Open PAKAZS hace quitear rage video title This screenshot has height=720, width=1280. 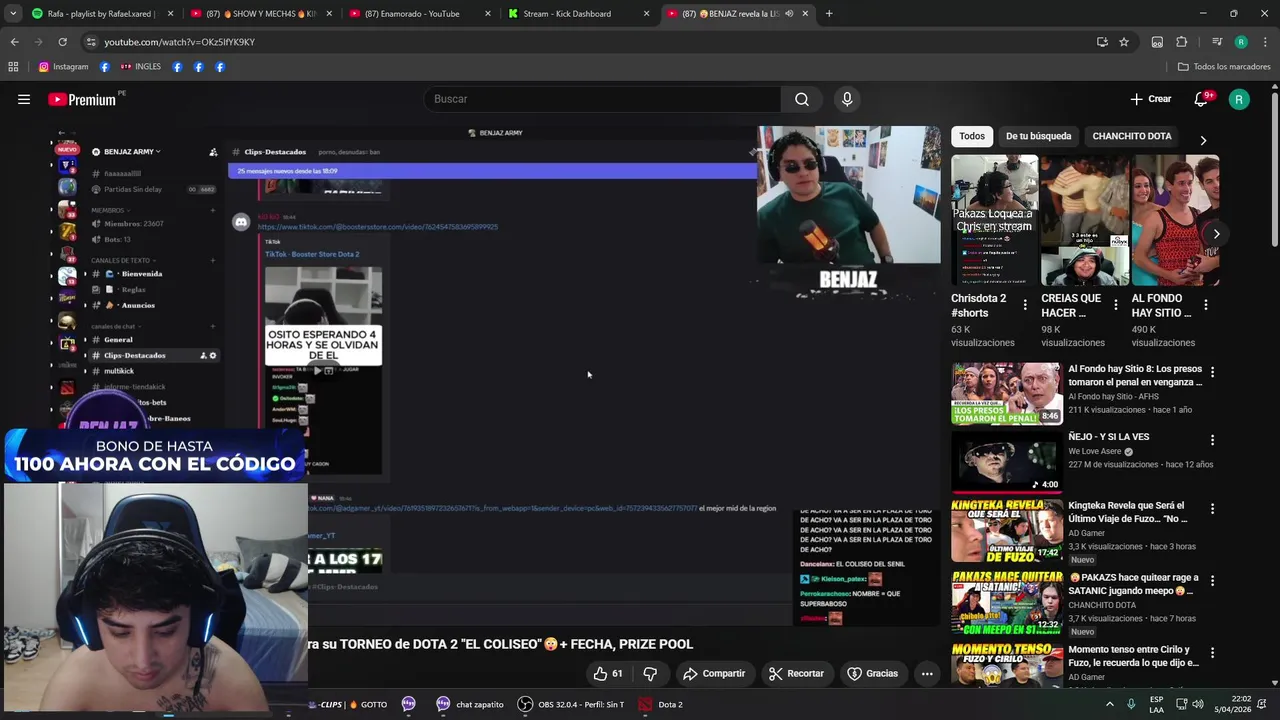click(1133, 584)
